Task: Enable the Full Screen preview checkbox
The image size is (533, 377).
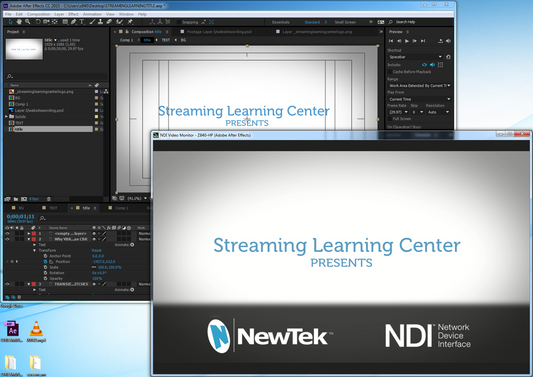Action: (390, 119)
